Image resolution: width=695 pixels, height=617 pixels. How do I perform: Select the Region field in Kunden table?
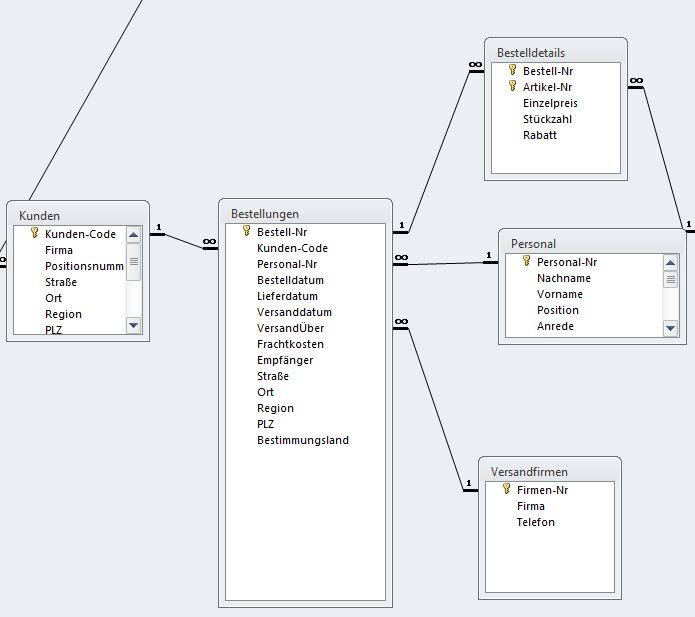pos(63,314)
